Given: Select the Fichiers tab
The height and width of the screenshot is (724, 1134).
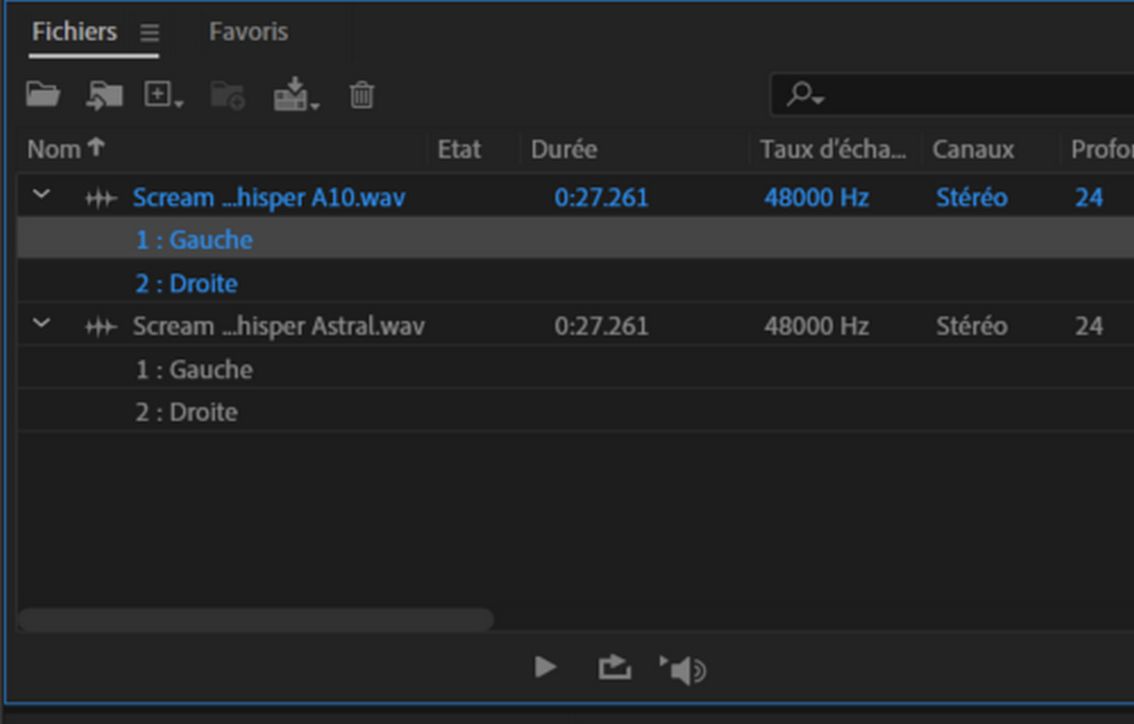Looking at the screenshot, I should pyautogui.click(x=74, y=32).
